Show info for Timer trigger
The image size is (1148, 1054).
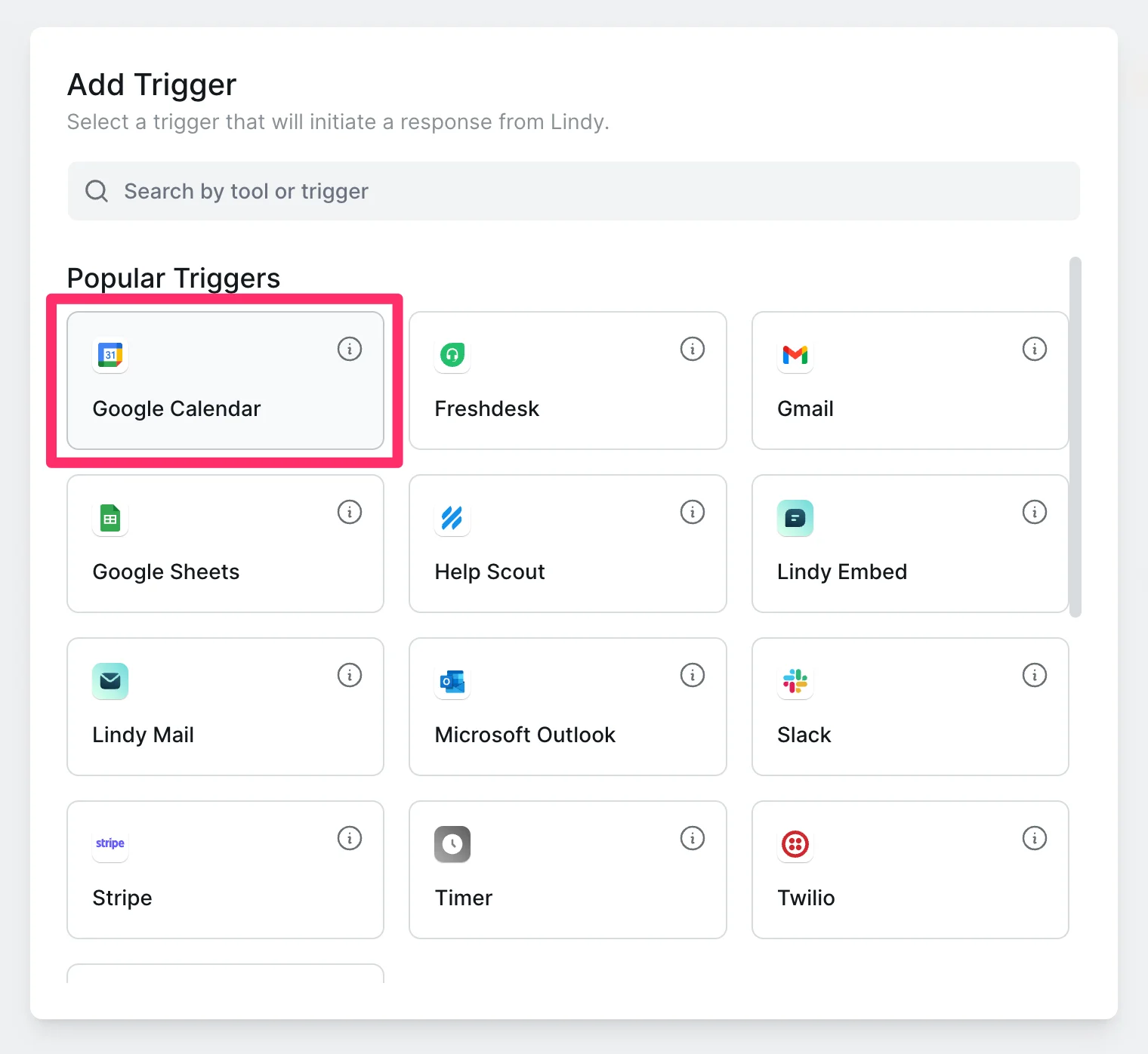coord(693,838)
